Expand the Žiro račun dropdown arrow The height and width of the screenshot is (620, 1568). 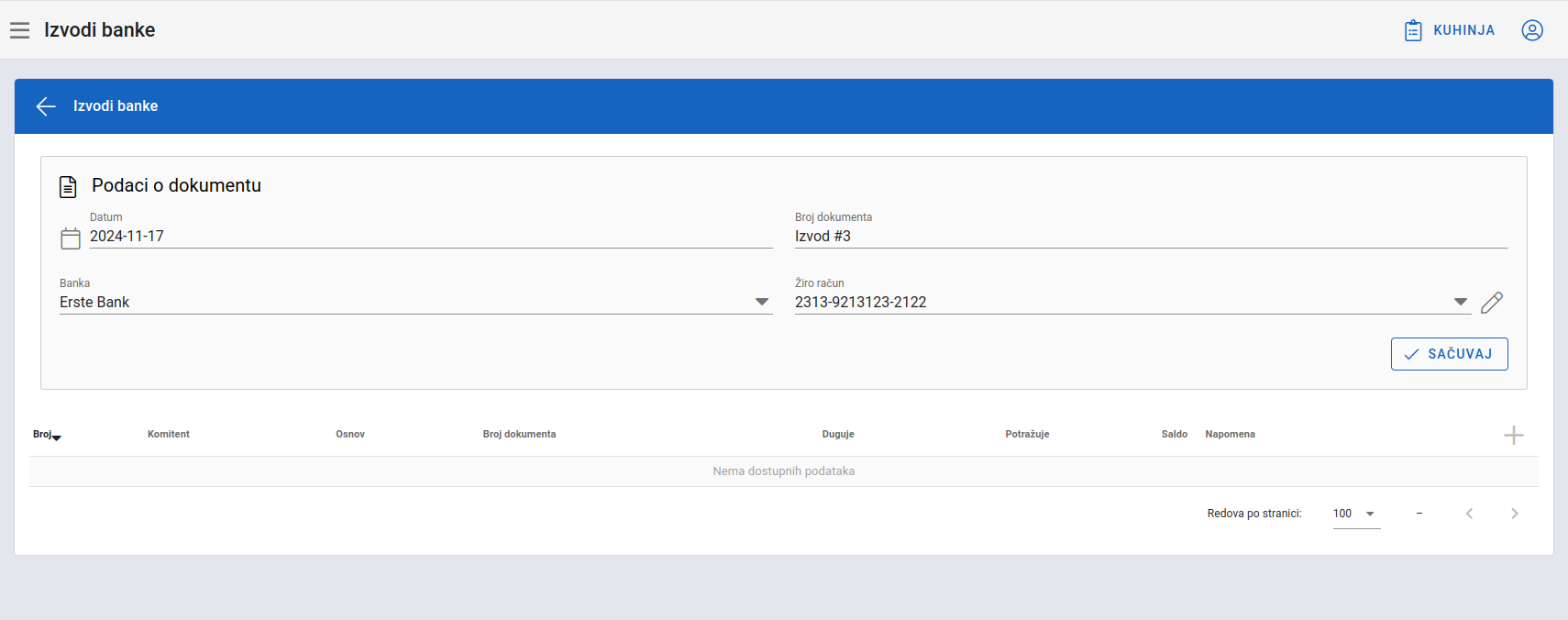[1461, 302]
